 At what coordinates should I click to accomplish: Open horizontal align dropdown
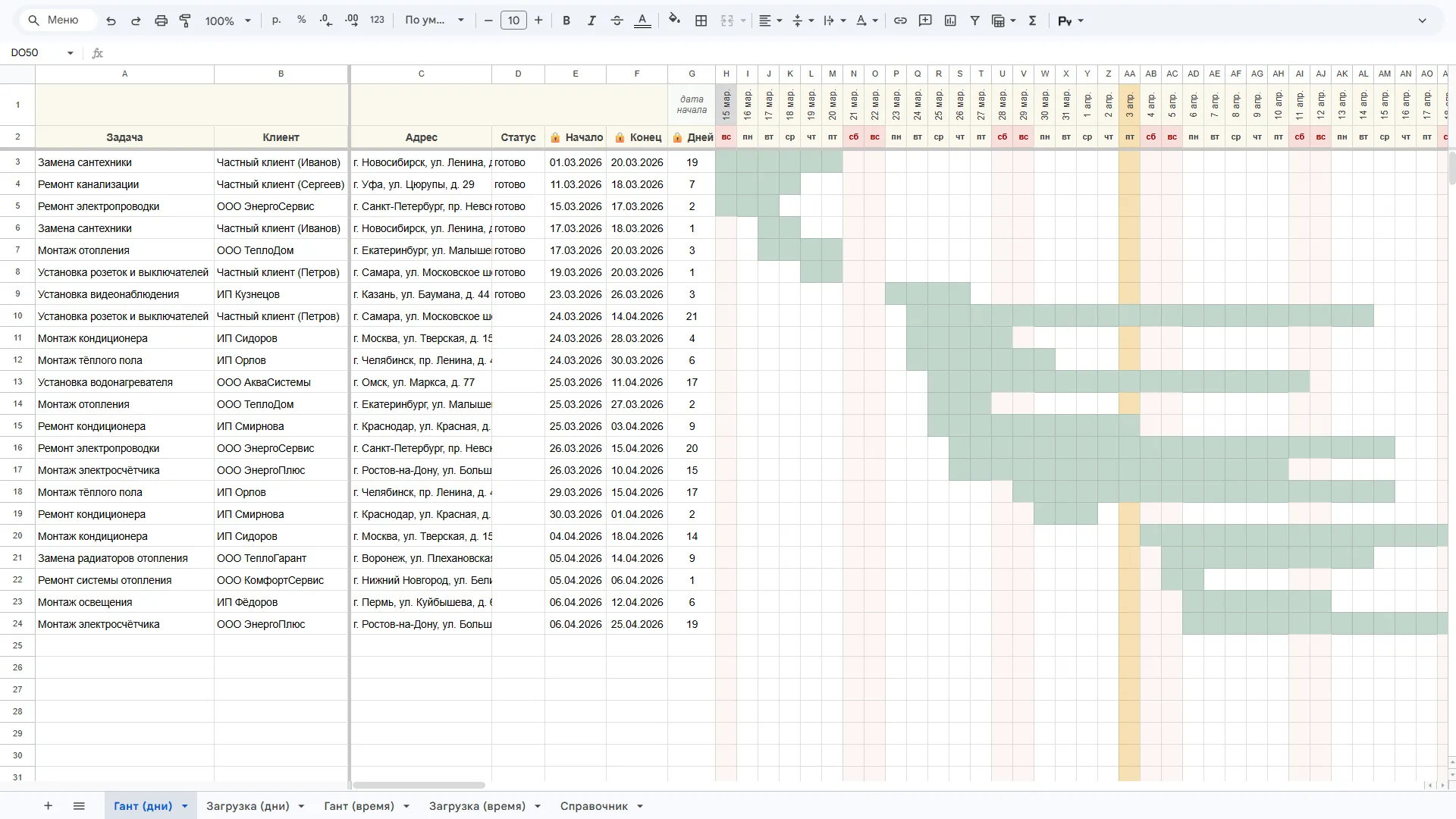(x=770, y=20)
